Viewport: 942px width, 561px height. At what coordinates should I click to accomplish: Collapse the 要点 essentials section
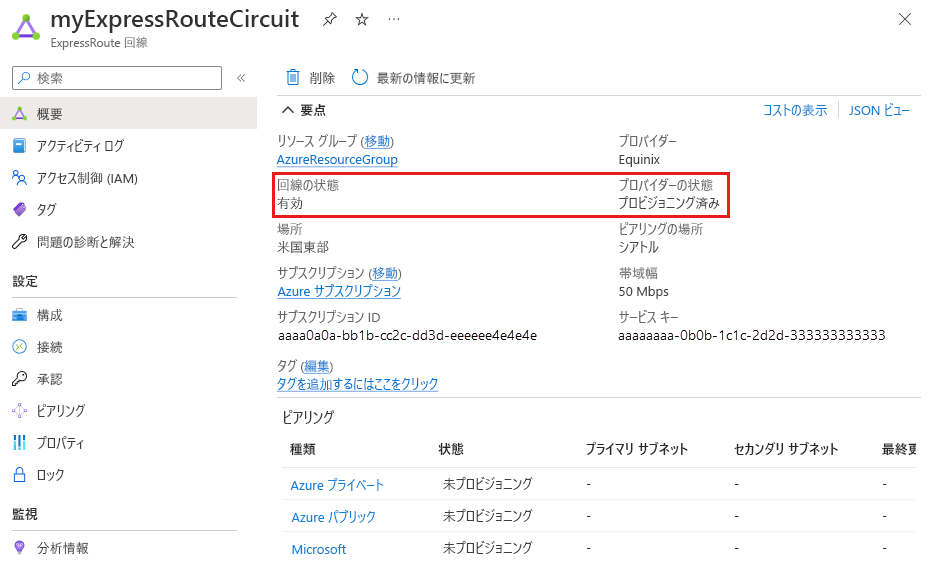coord(288,110)
